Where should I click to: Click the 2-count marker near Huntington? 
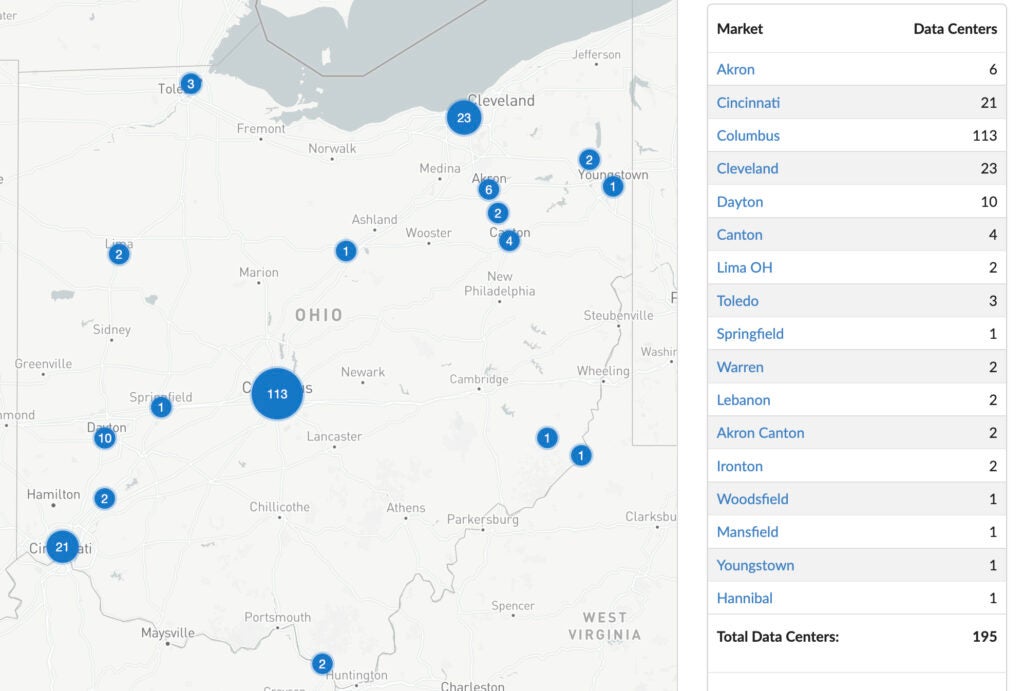pos(322,662)
